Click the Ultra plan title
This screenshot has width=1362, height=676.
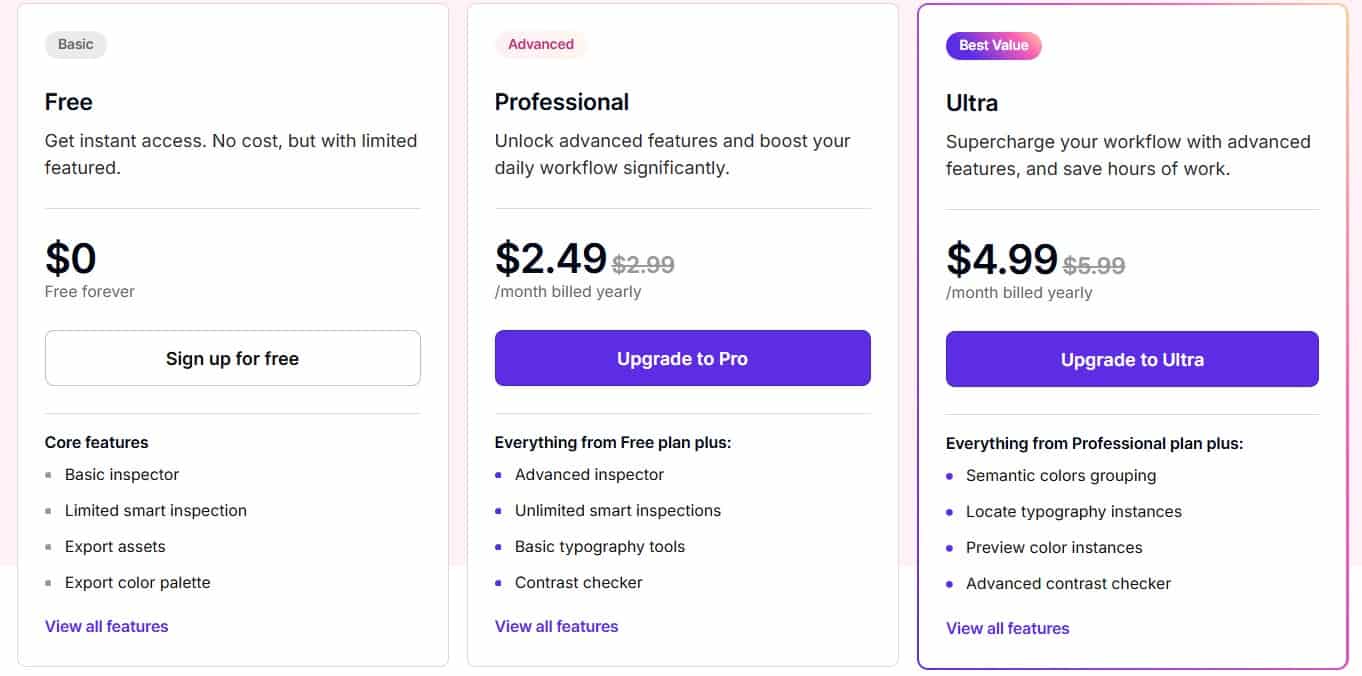[x=970, y=102]
